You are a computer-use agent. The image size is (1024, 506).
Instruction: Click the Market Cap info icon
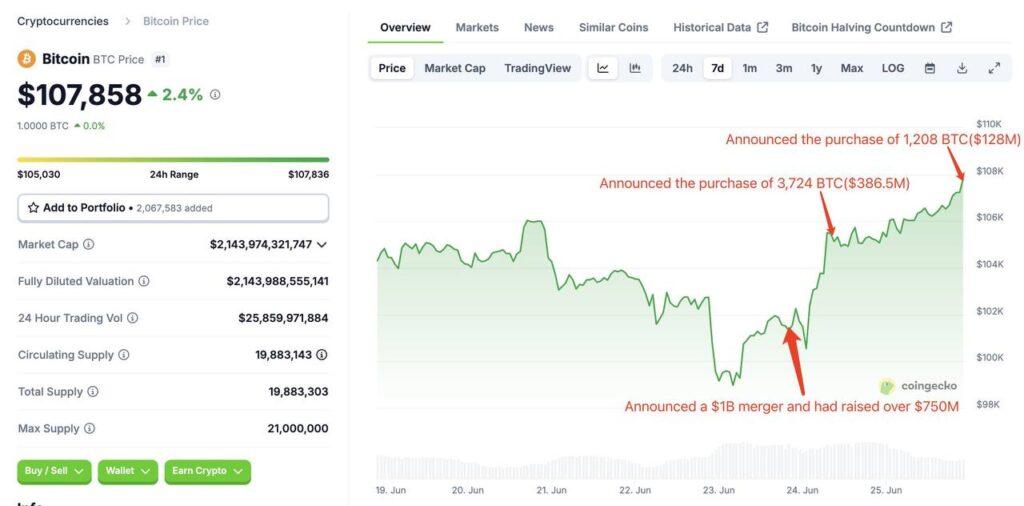[89, 244]
